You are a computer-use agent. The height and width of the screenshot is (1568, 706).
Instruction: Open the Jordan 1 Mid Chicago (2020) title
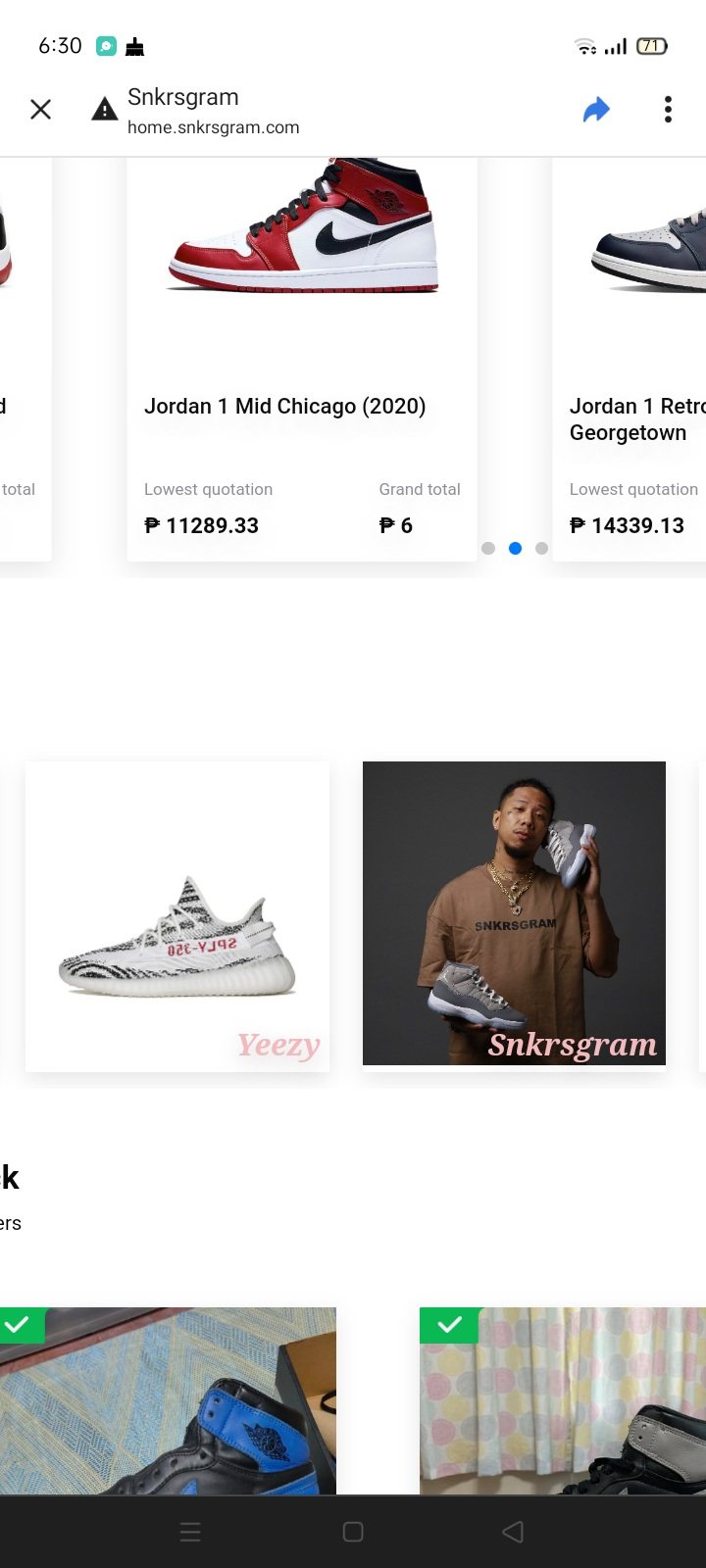click(284, 407)
